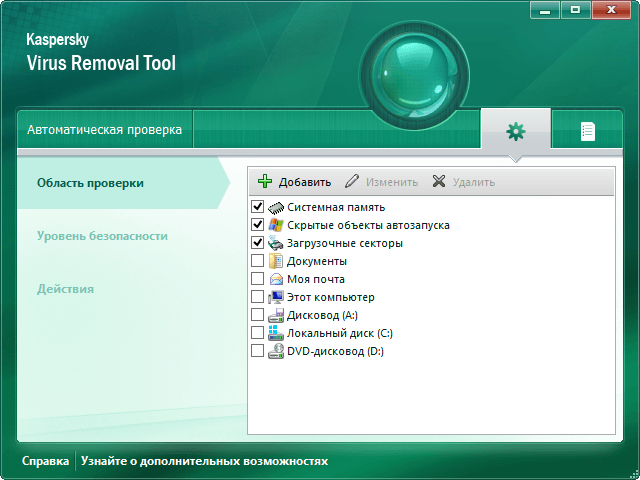
Task: Check the Локальный диск (C:) checkbox
Action: coord(257,332)
